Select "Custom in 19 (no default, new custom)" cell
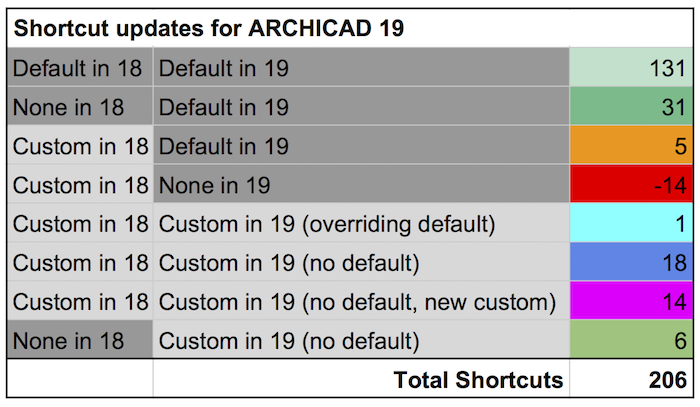700x407 pixels. (x=361, y=302)
